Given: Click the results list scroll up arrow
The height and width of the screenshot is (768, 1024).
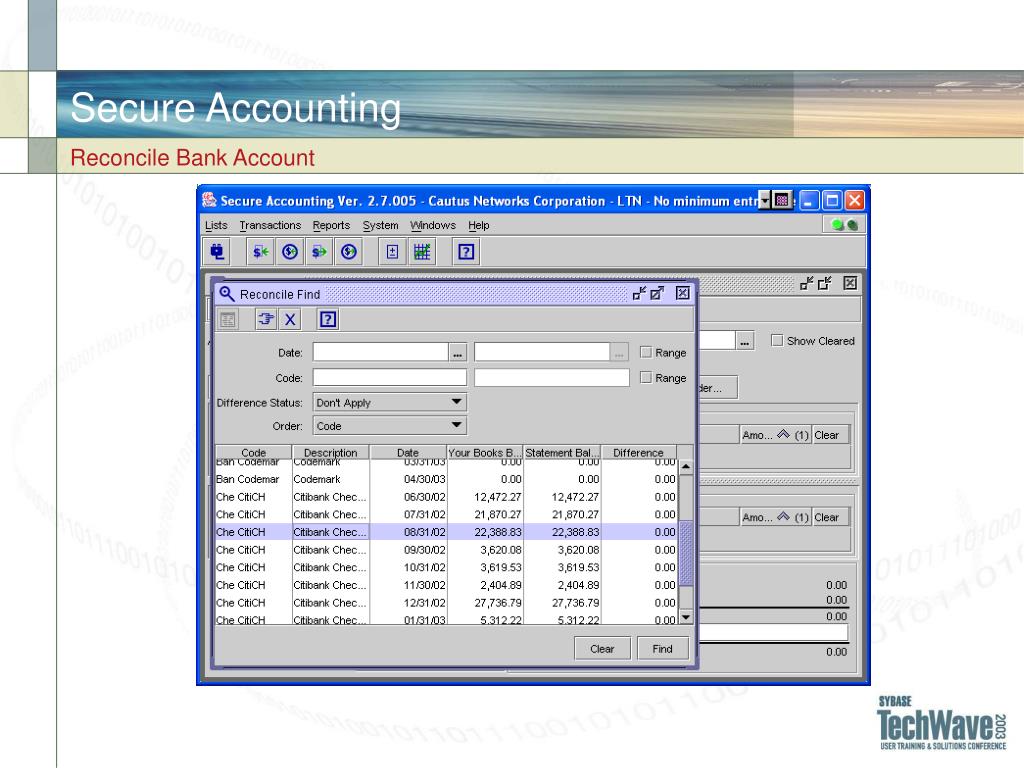Looking at the screenshot, I should [686, 467].
